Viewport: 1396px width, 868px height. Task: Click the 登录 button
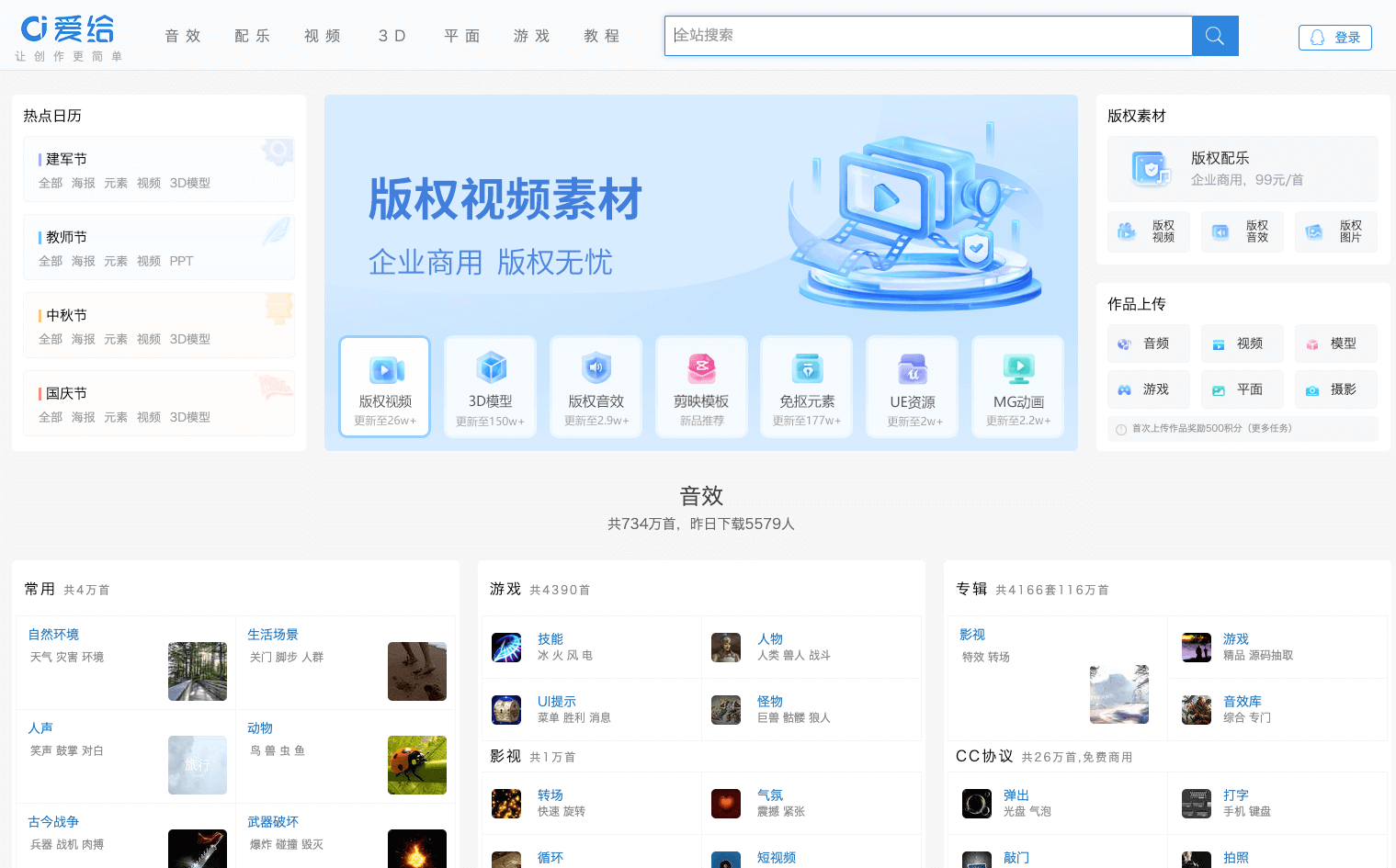click(1334, 37)
